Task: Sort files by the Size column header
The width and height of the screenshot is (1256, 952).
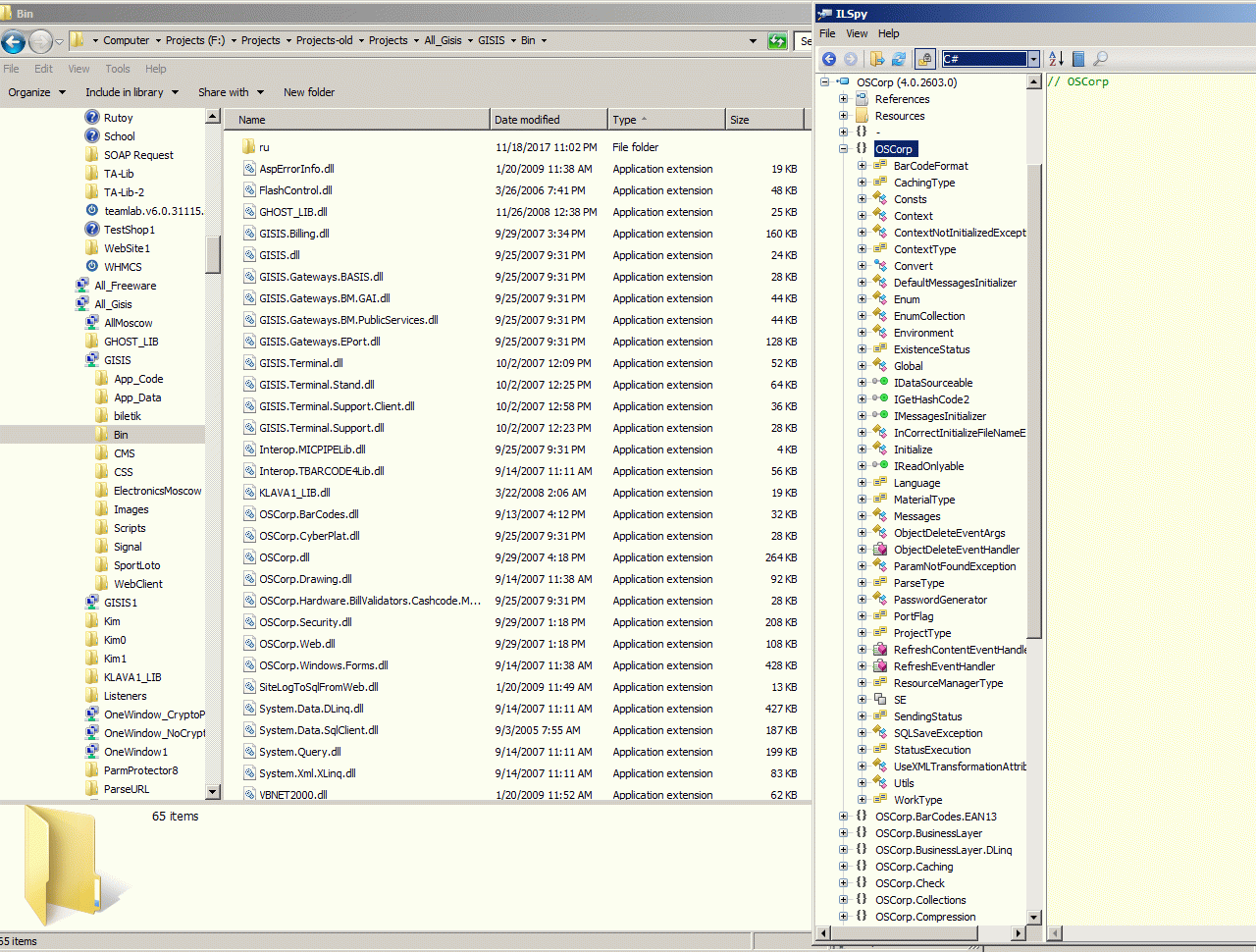Action: (x=764, y=120)
